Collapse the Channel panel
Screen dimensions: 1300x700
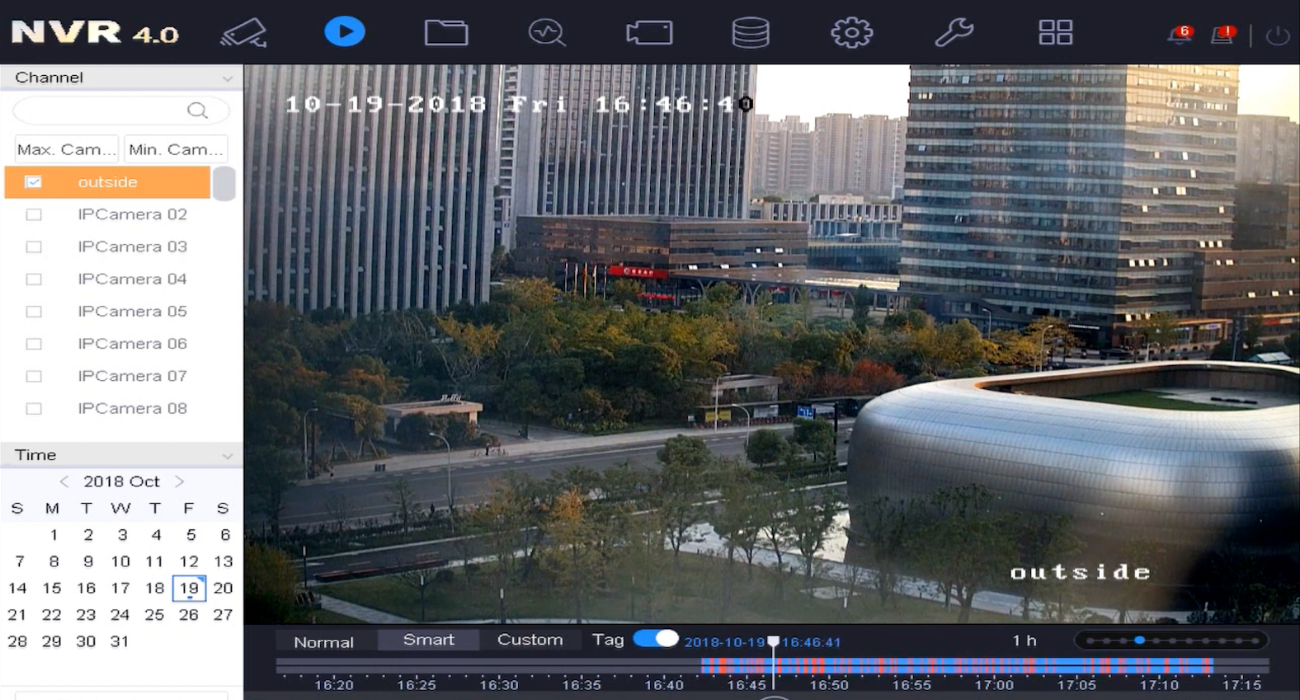point(227,78)
